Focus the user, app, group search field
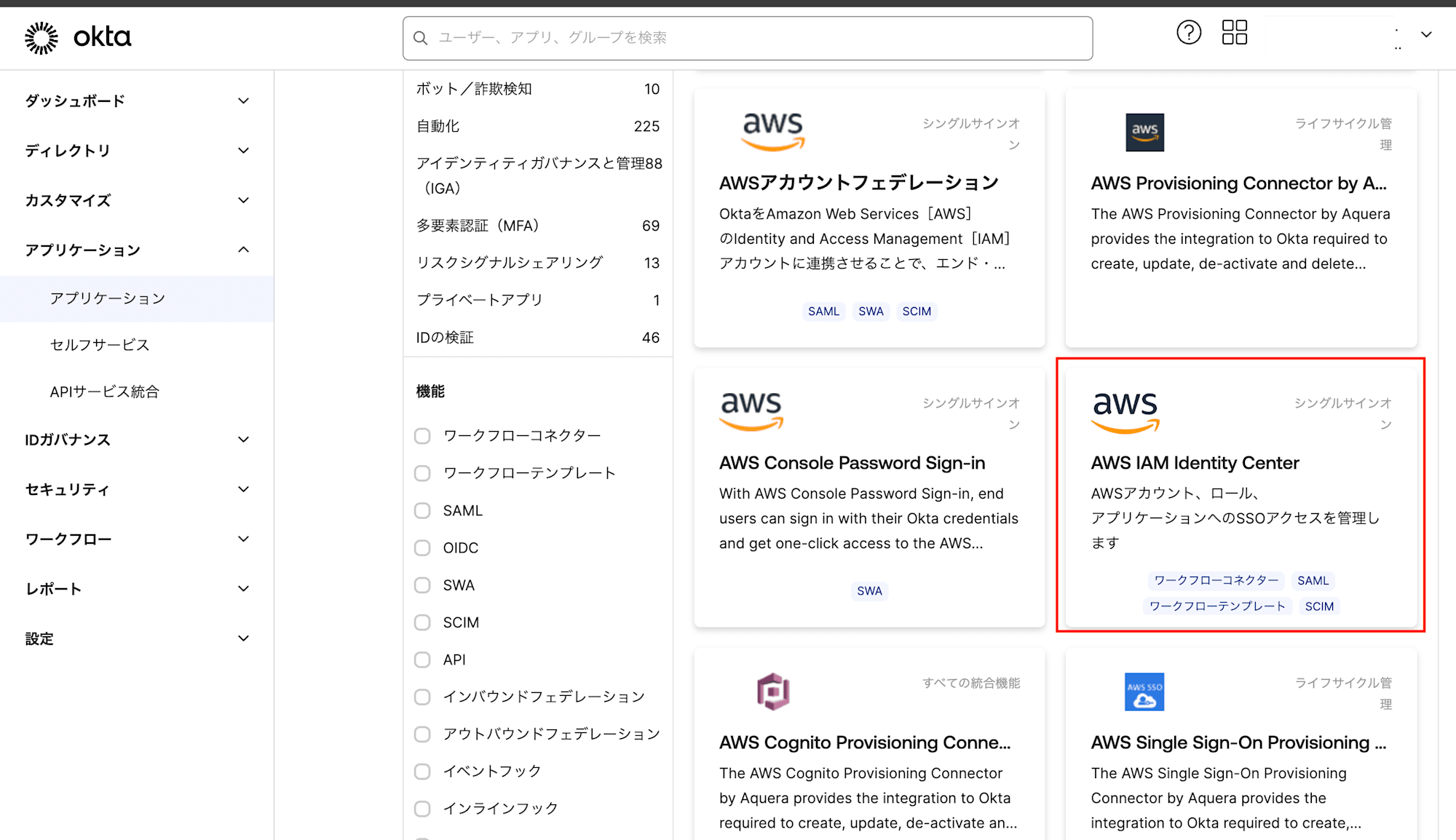Screen dimensions: 1456x840 coord(748,38)
